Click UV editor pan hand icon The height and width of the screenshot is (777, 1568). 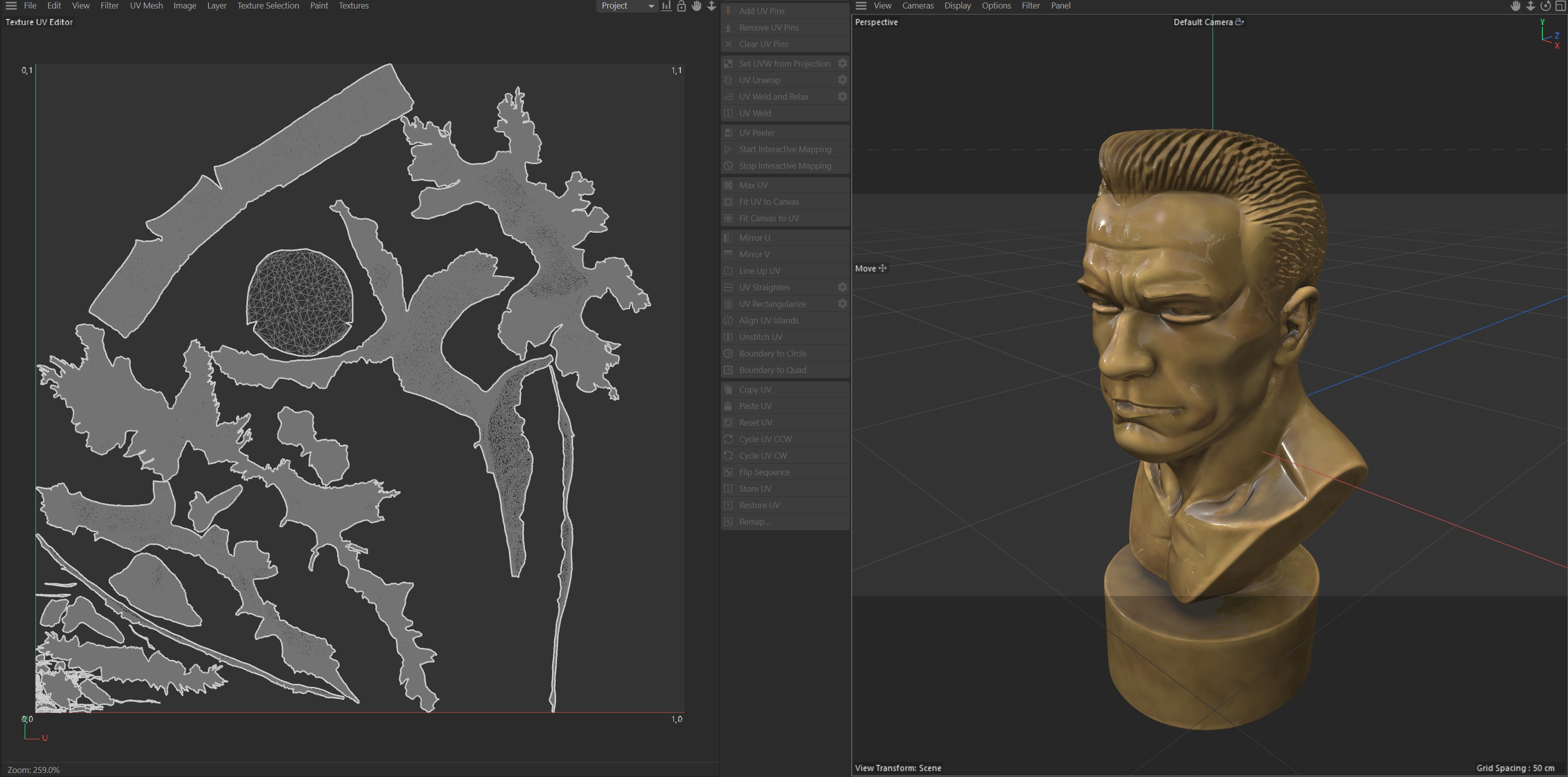(696, 6)
